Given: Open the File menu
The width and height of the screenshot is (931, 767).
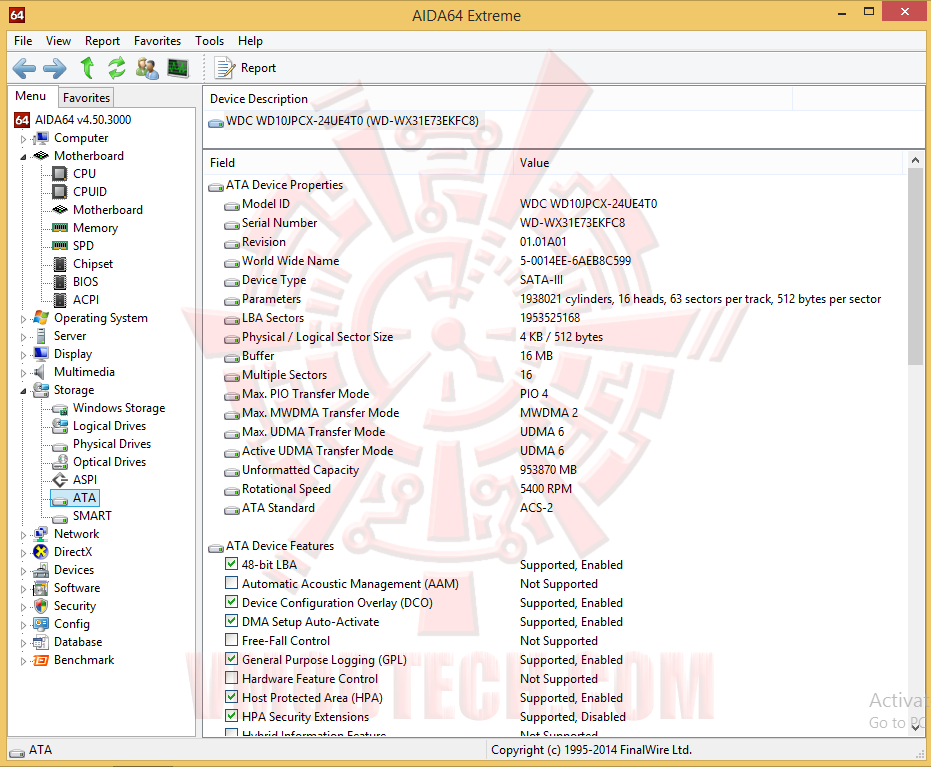Looking at the screenshot, I should [23, 41].
